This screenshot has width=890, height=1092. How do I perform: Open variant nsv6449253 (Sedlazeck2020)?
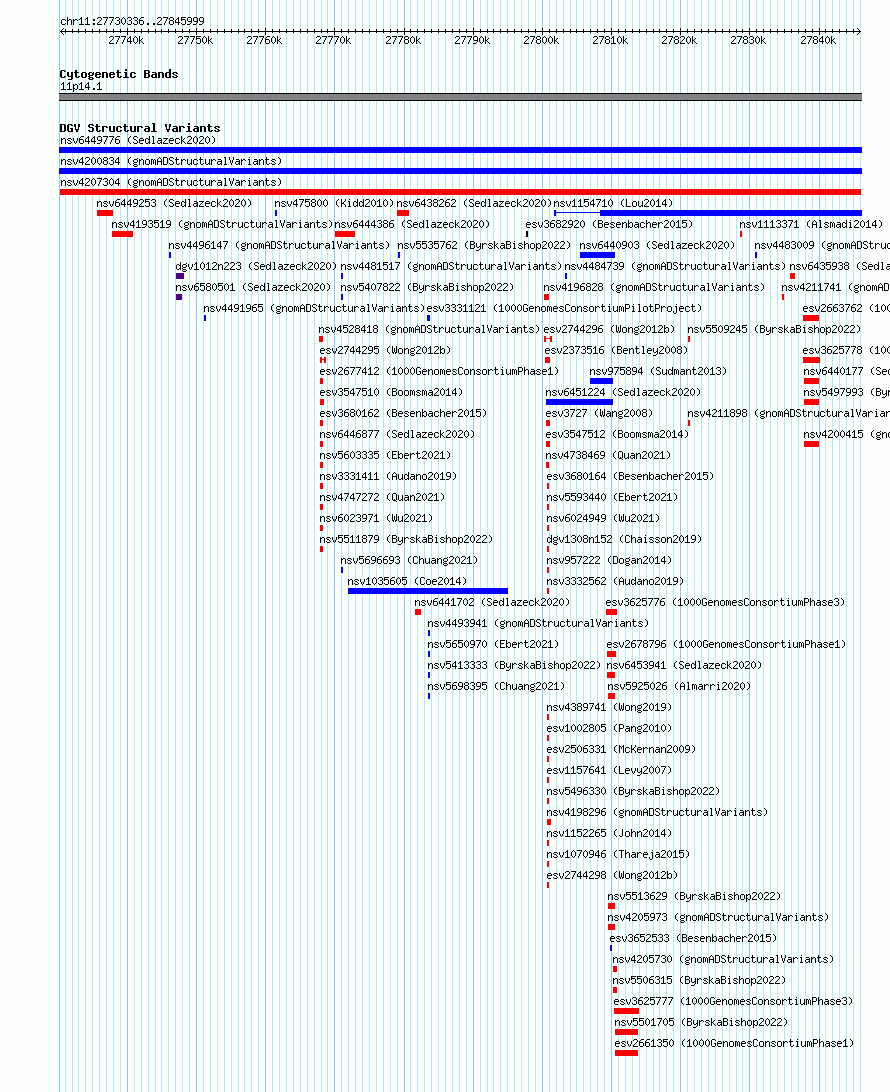pyautogui.click(x=174, y=203)
